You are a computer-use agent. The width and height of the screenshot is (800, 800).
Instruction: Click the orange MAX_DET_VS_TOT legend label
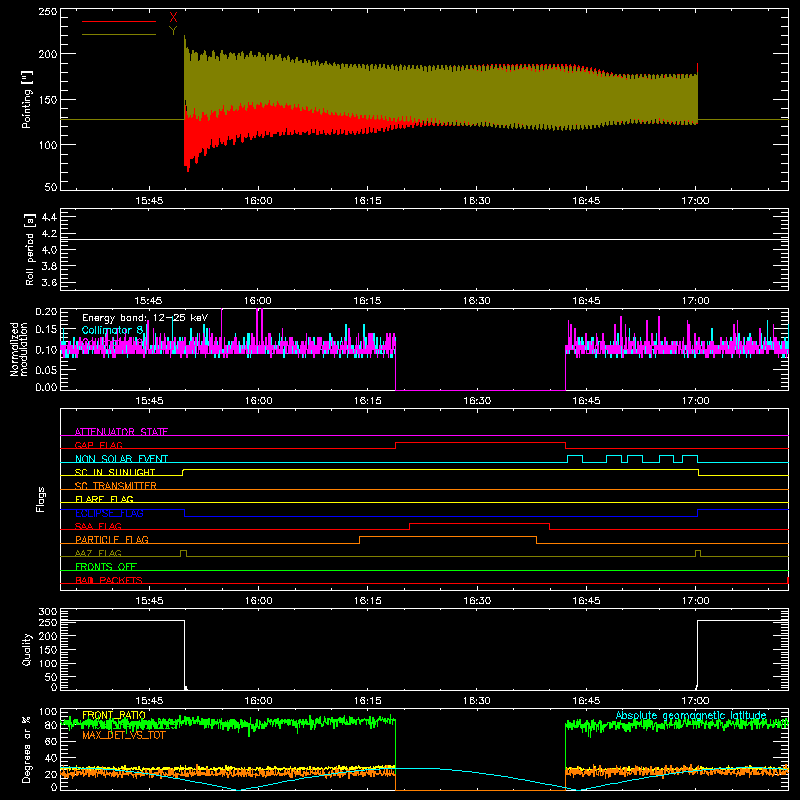[124, 735]
